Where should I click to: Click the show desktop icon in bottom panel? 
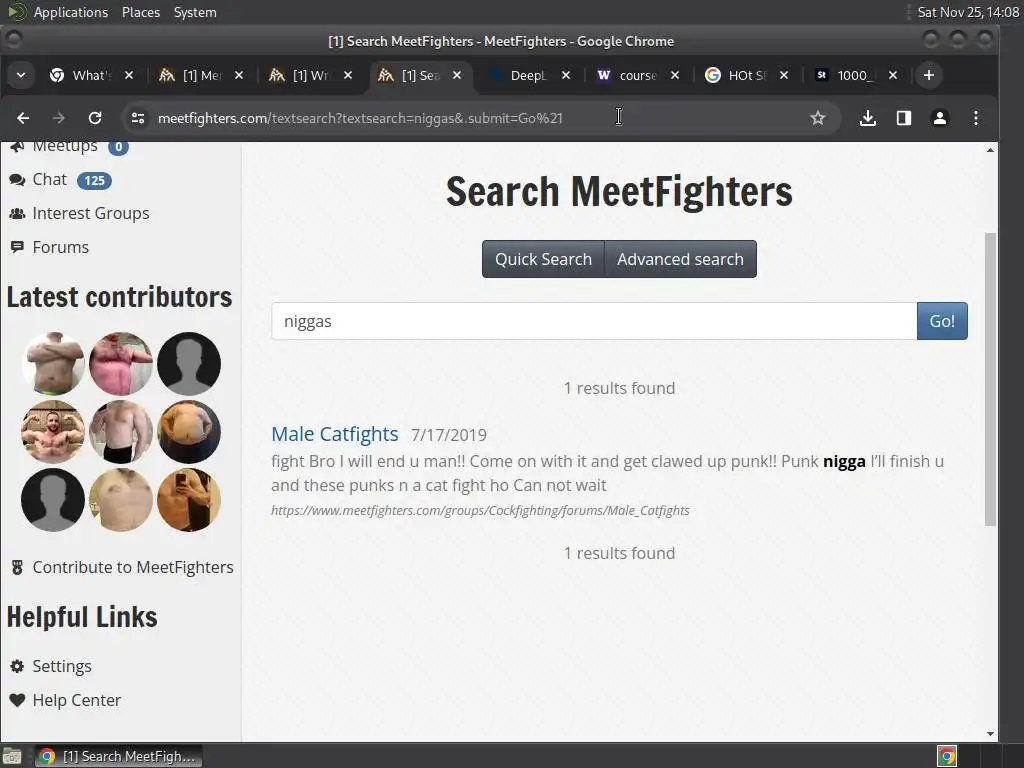point(12,756)
